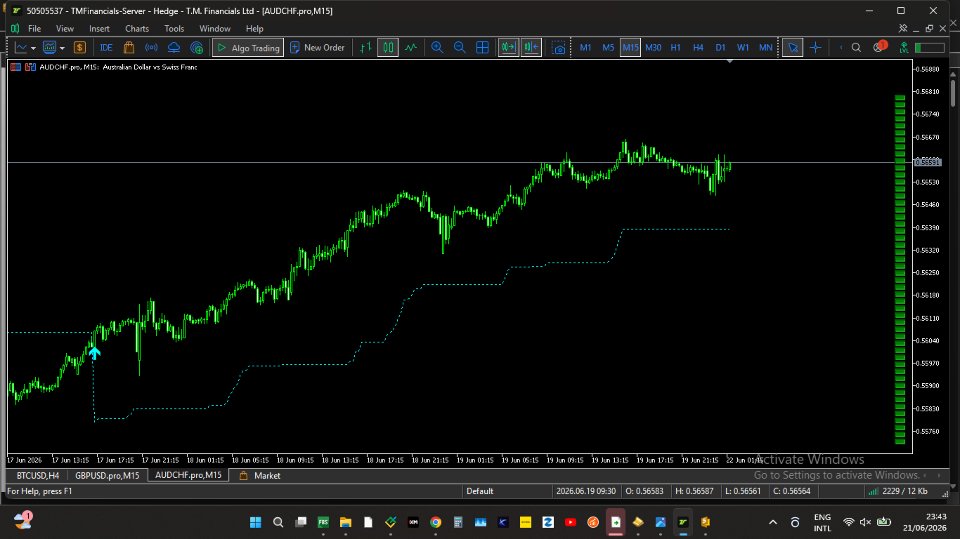
Task: Switch to the GBPUSD.pro,M15 chart tab
Action: click(107, 475)
